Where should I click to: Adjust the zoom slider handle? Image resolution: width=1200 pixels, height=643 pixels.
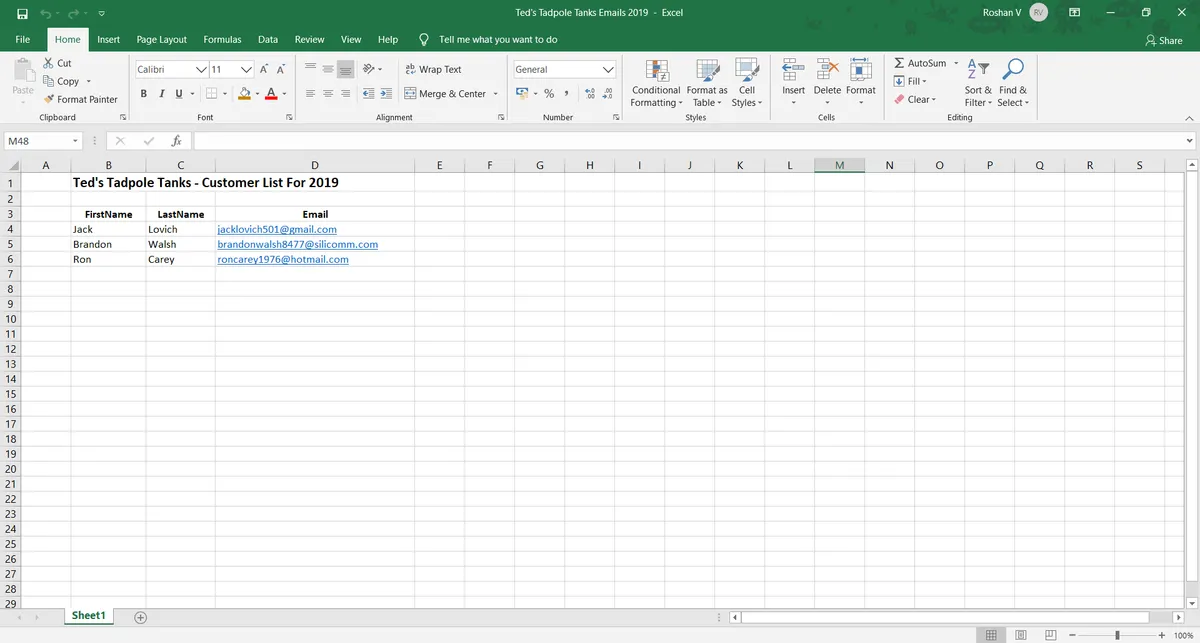(1117, 635)
